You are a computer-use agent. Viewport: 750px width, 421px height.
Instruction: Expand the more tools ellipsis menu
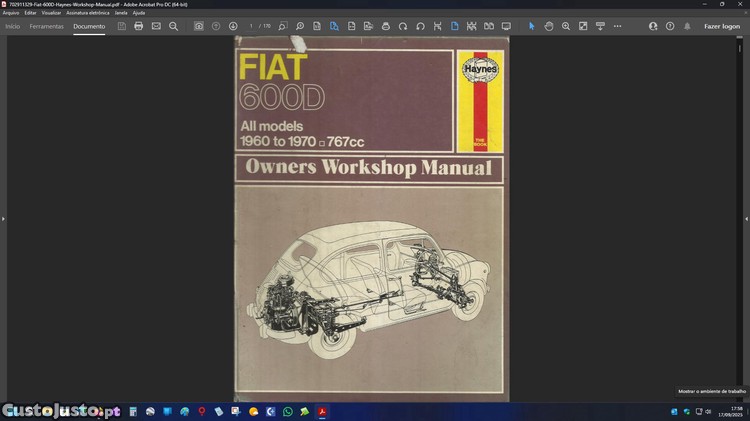[x=617, y=26]
